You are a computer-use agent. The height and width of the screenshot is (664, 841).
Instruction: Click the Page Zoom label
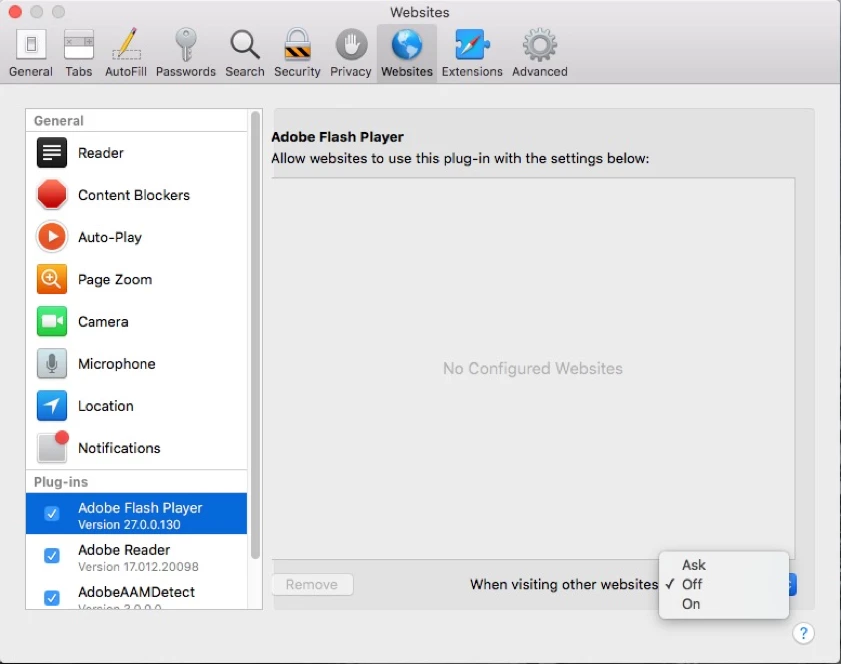[x=115, y=279]
